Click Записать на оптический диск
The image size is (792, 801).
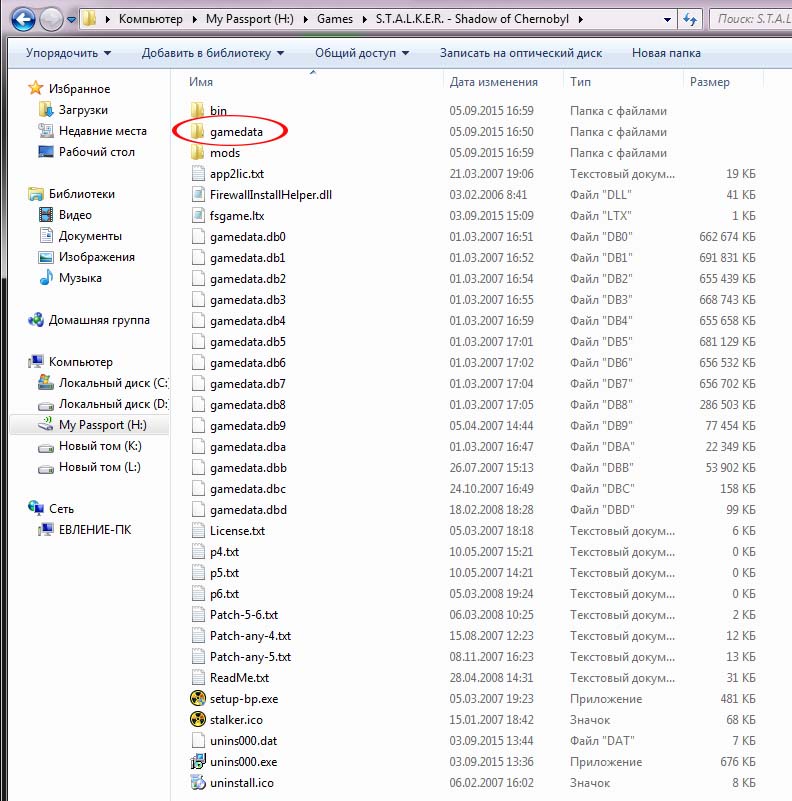520,53
